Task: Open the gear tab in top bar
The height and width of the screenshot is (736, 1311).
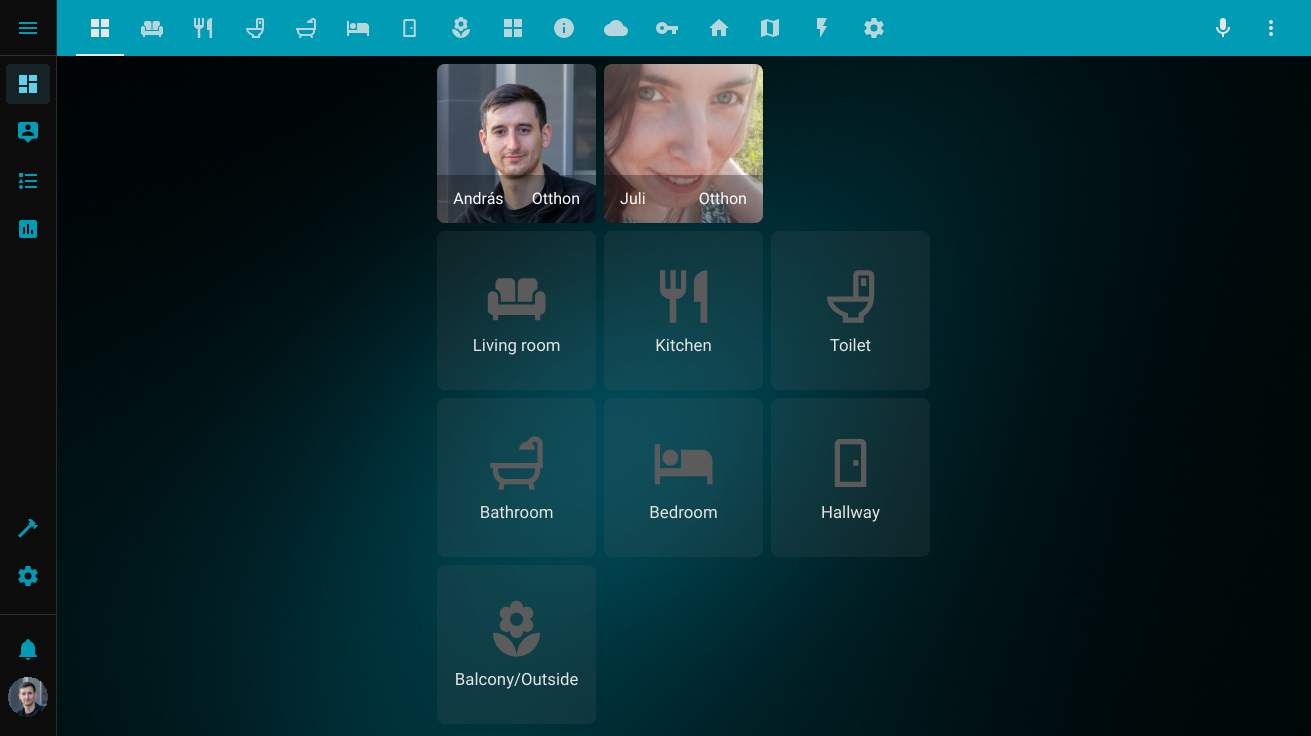Action: [874, 28]
